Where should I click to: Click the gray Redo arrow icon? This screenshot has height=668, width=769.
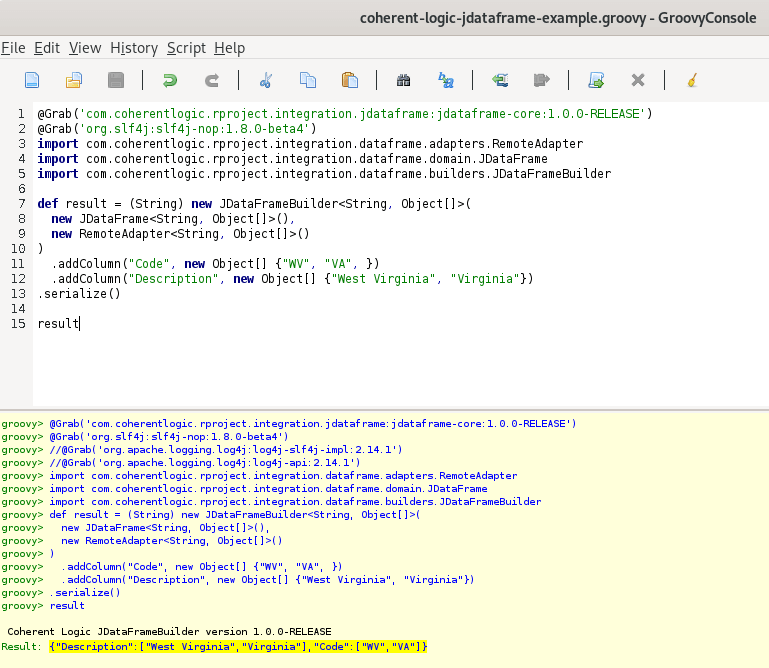212,80
